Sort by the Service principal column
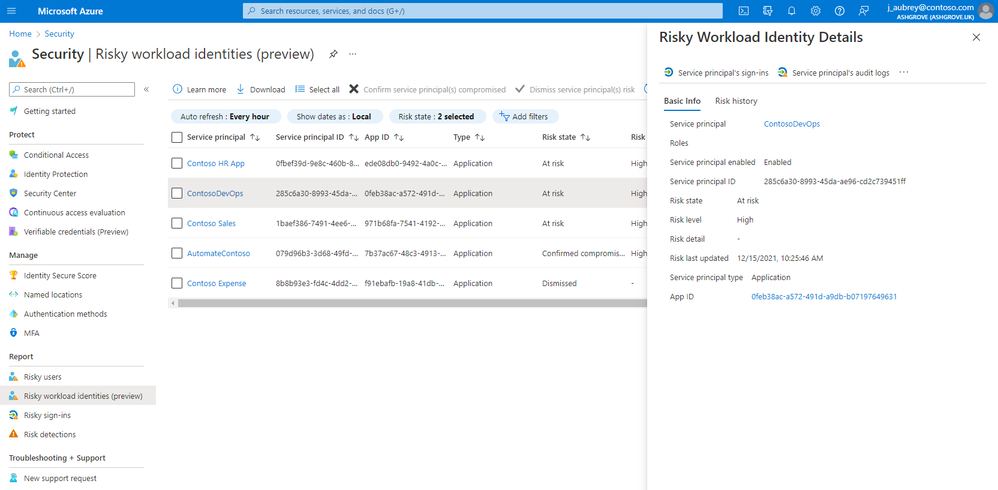This screenshot has width=998, height=490. pos(223,137)
